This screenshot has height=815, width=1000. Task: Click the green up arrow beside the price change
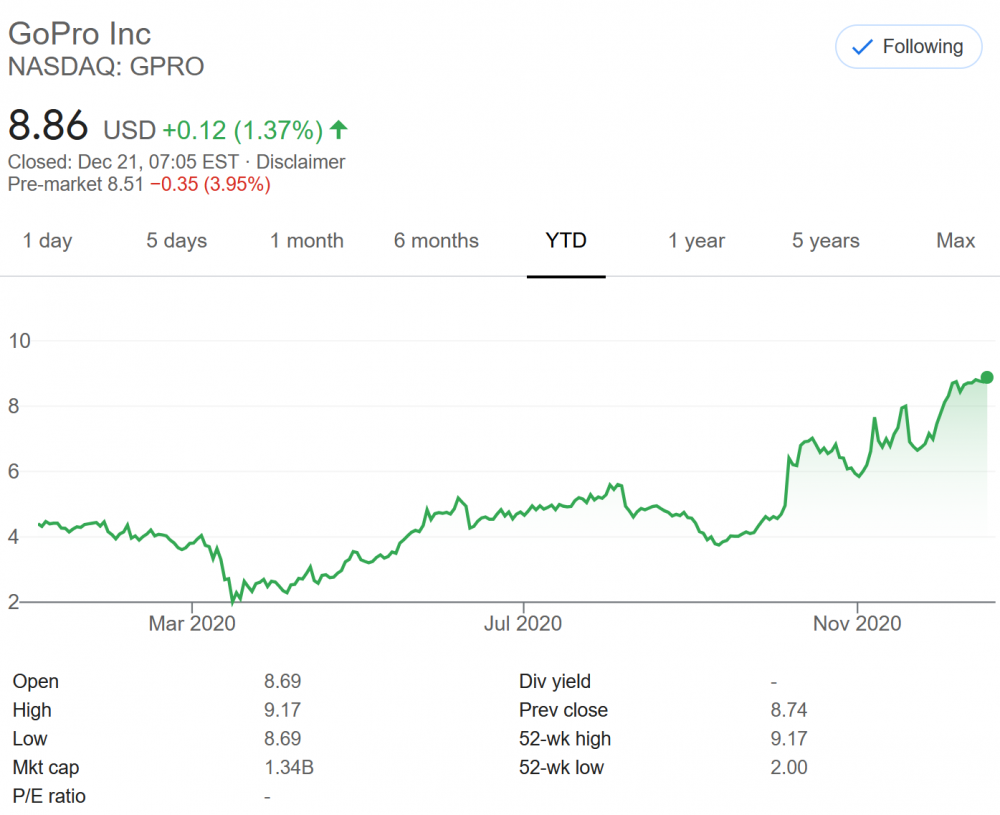(x=339, y=130)
